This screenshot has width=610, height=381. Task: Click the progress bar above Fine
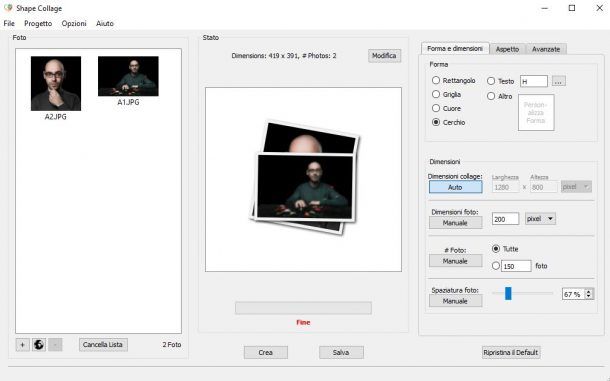(303, 308)
